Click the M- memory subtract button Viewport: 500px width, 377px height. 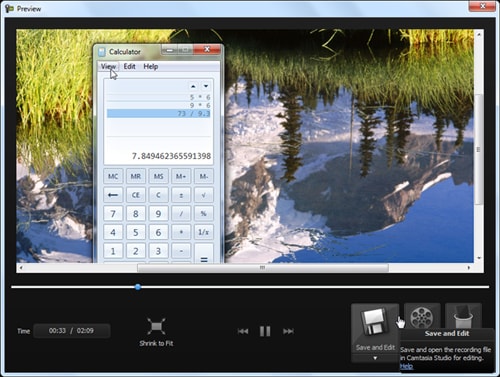204,176
